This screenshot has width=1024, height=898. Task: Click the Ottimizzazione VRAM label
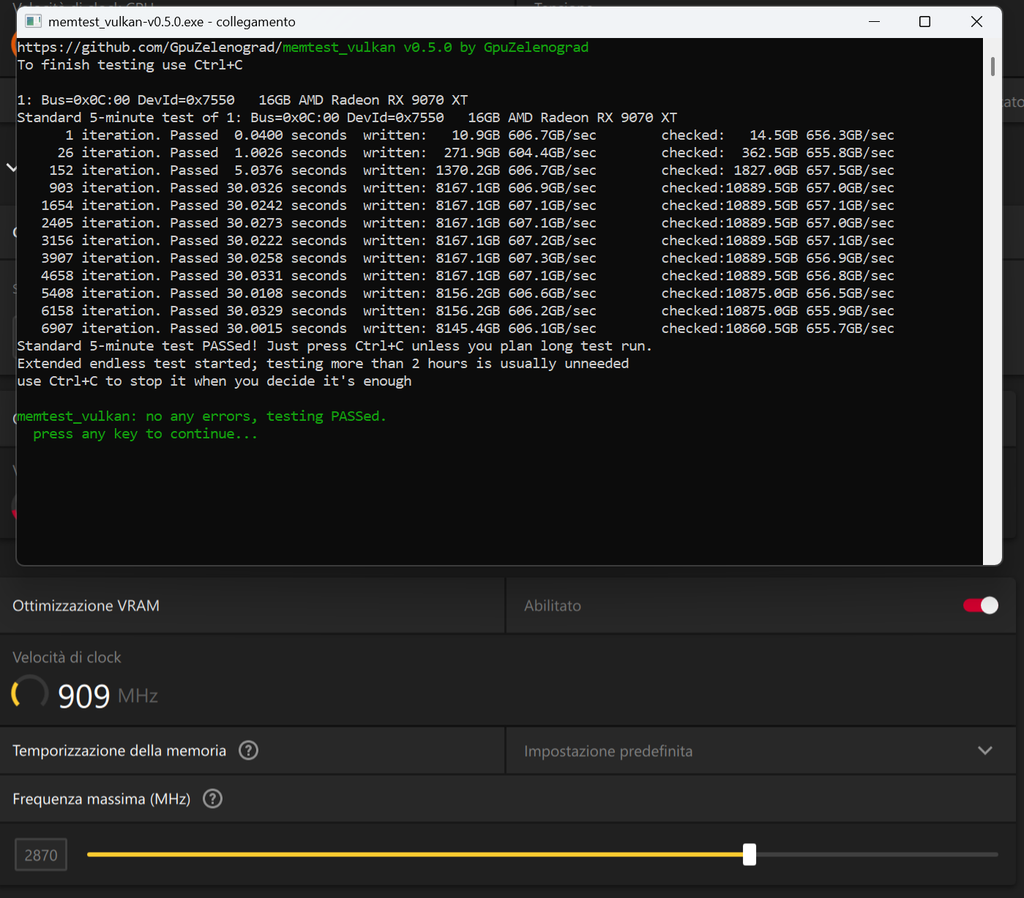pyautogui.click(x=86, y=605)
